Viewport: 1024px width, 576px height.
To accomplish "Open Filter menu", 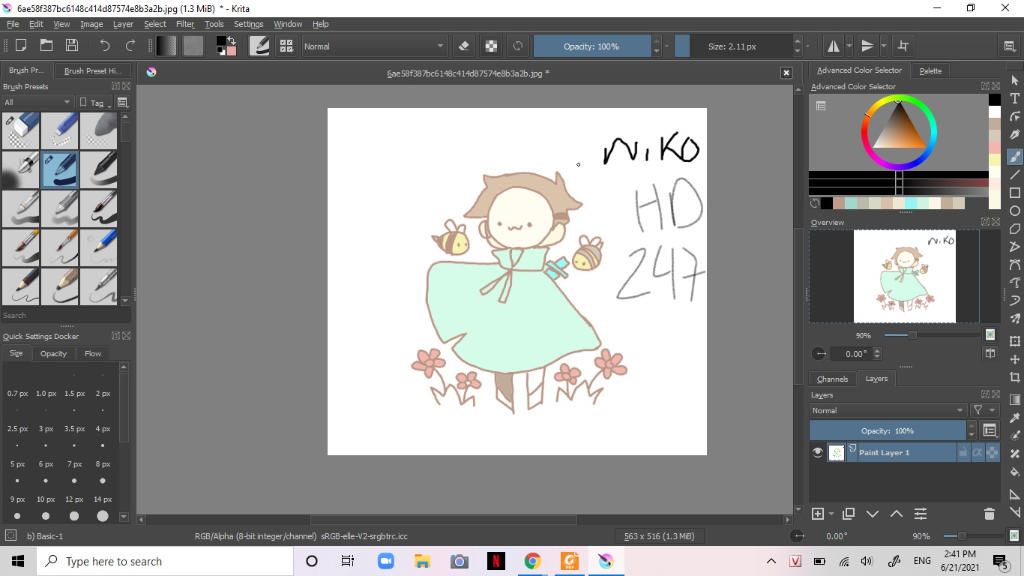I will [x=185, y=24].
